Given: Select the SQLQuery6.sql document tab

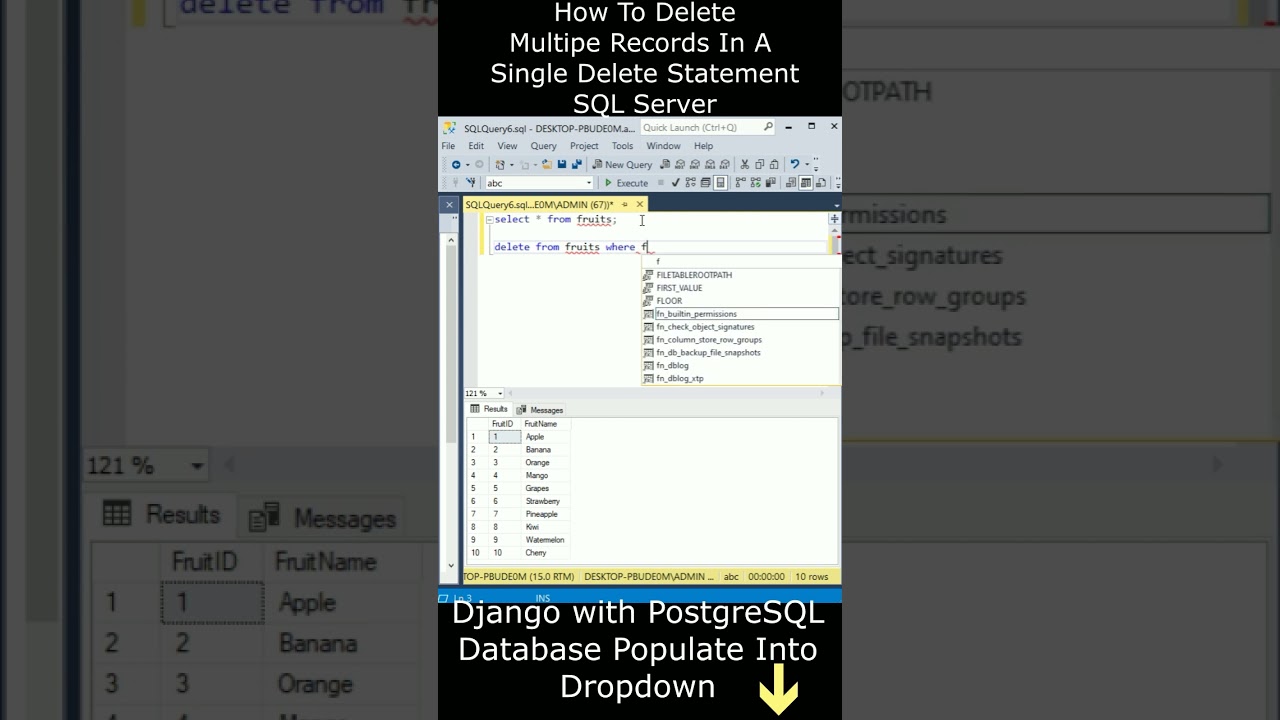Looking at the screenshot, I should (539, 204).
